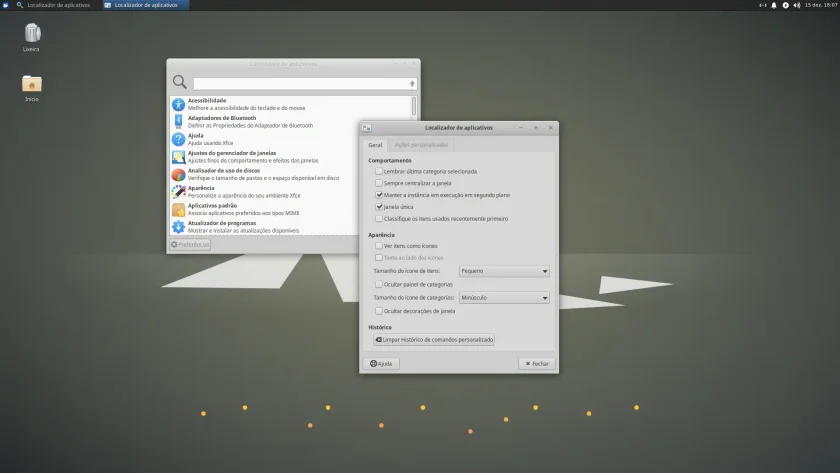Select Ajuda usando Xfce entry text
Image resolution: width=840 pixels, height=473 pixels.
point(210,143)
